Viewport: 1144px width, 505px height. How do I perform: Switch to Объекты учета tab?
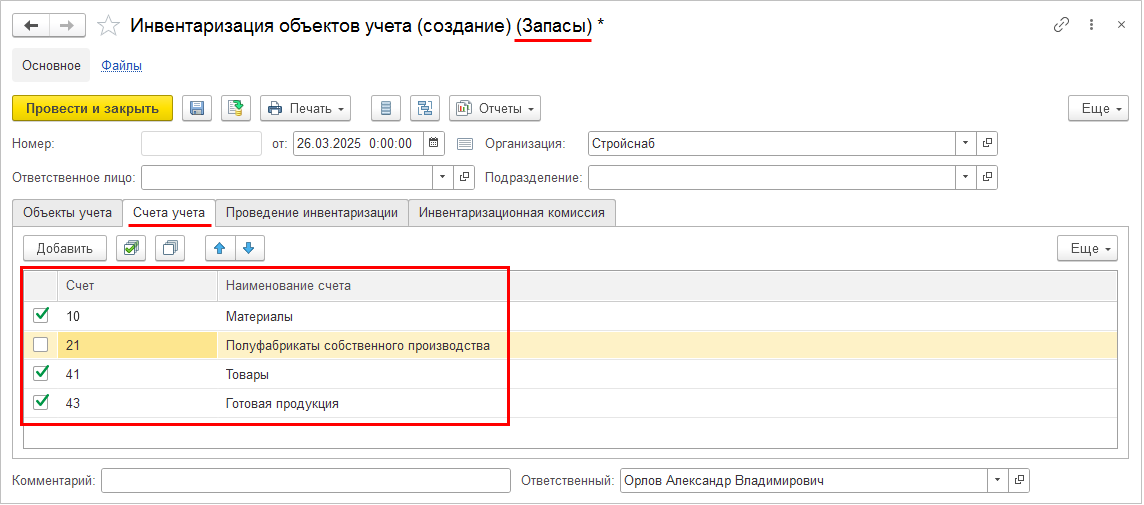click(x=67, y=212)
